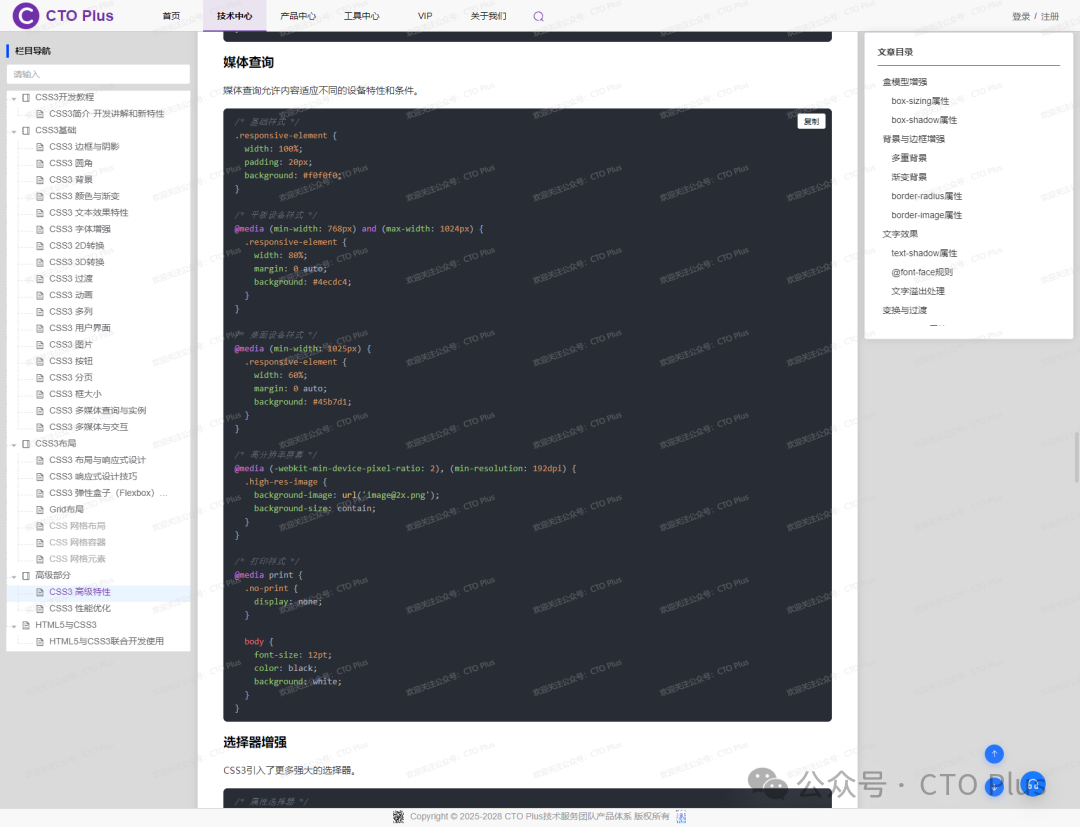
Task: Collapse the CSS3布局 tree node arrow
Action: (14, 444)
